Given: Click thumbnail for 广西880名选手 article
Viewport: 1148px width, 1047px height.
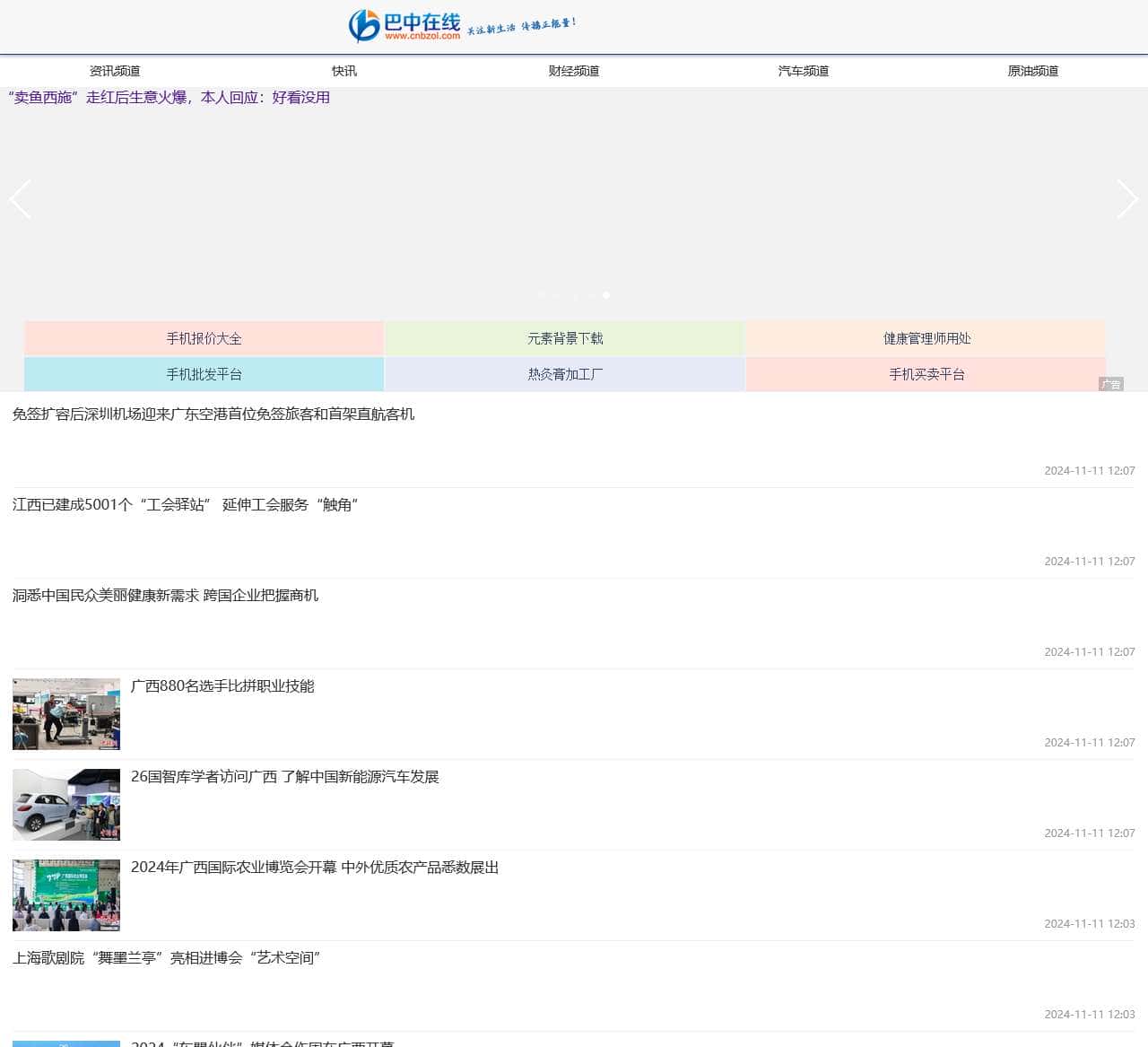Looking at the screenshot, I should [x=66, y=714].
